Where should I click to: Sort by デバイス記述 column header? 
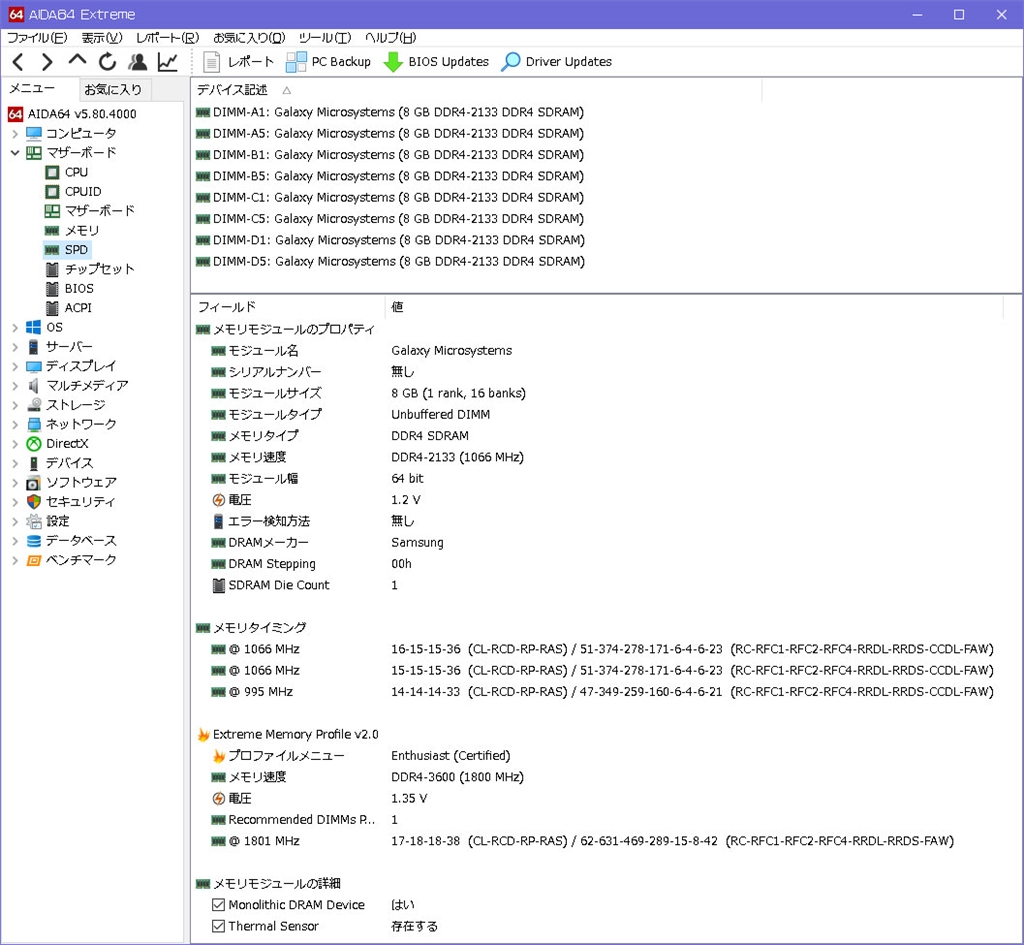point(232,90)
